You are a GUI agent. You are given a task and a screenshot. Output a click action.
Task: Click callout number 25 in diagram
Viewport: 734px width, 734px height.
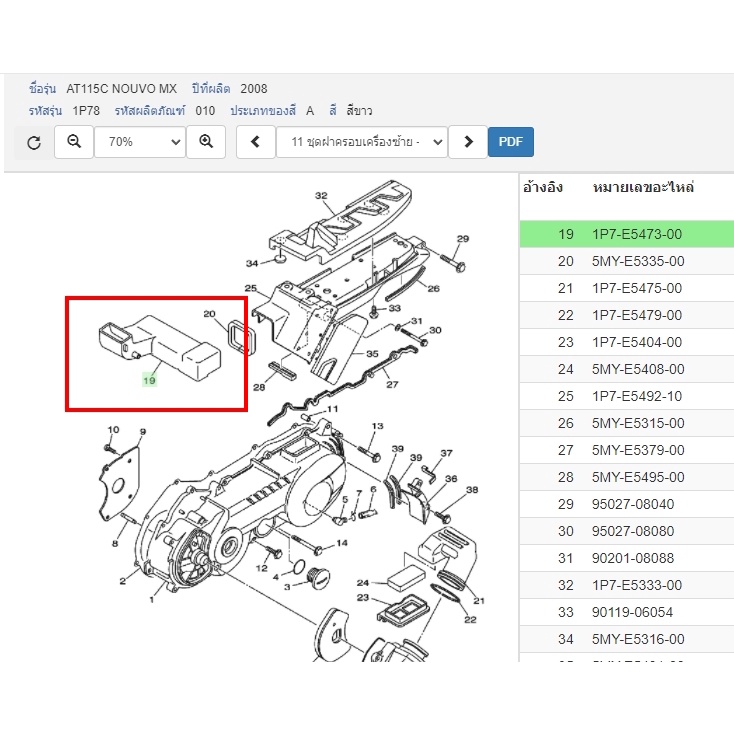[x=250, y=288]
